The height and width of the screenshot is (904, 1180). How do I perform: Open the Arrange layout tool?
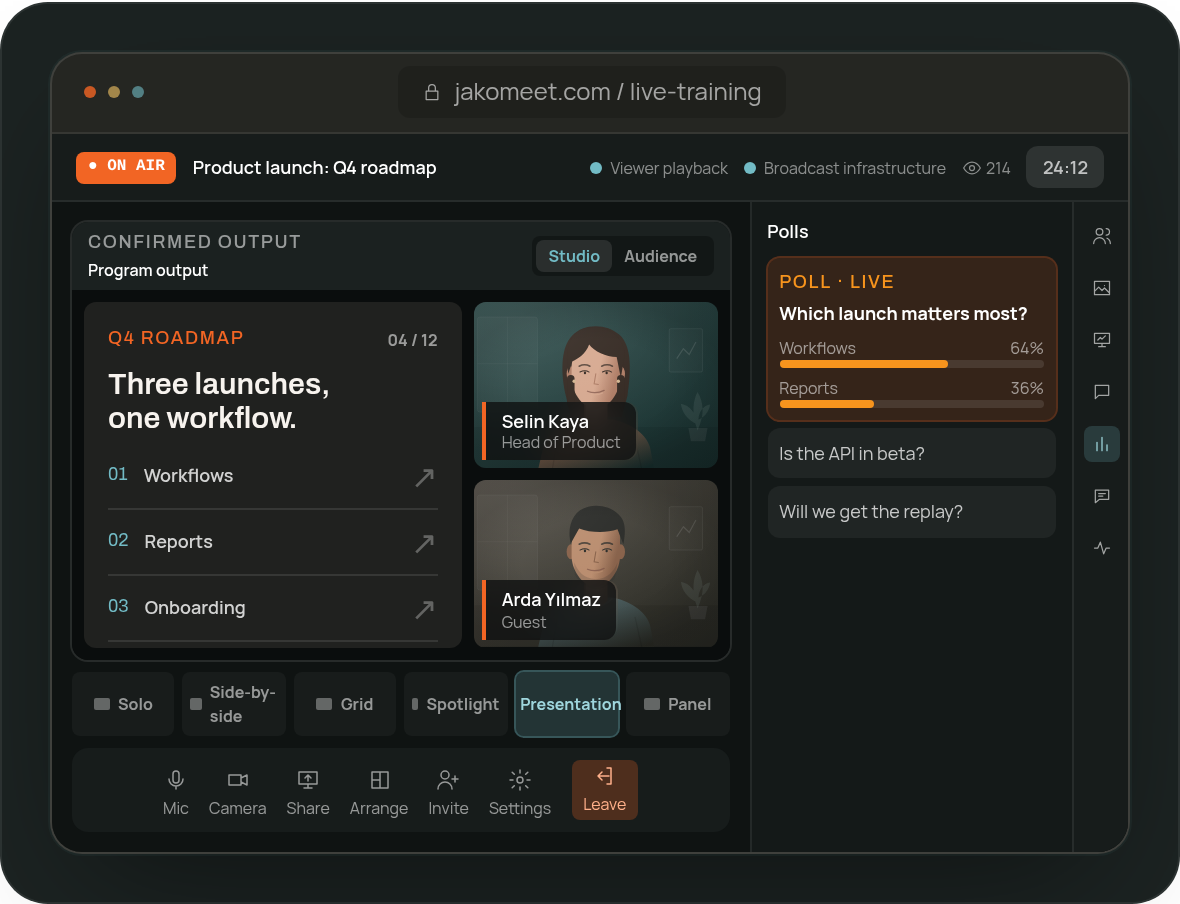coord(379,791)
